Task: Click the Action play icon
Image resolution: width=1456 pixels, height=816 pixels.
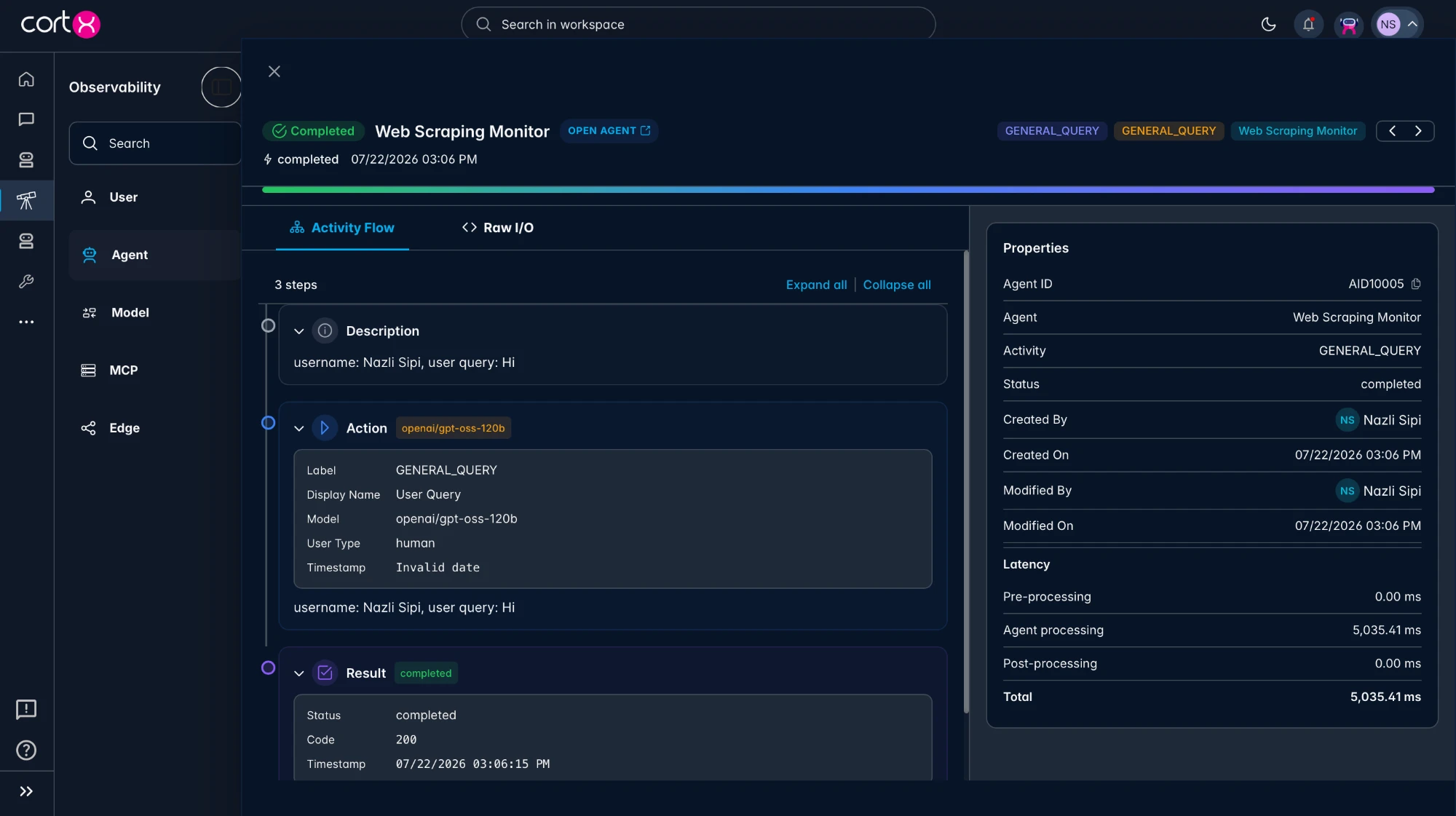Action: [325, 428]
